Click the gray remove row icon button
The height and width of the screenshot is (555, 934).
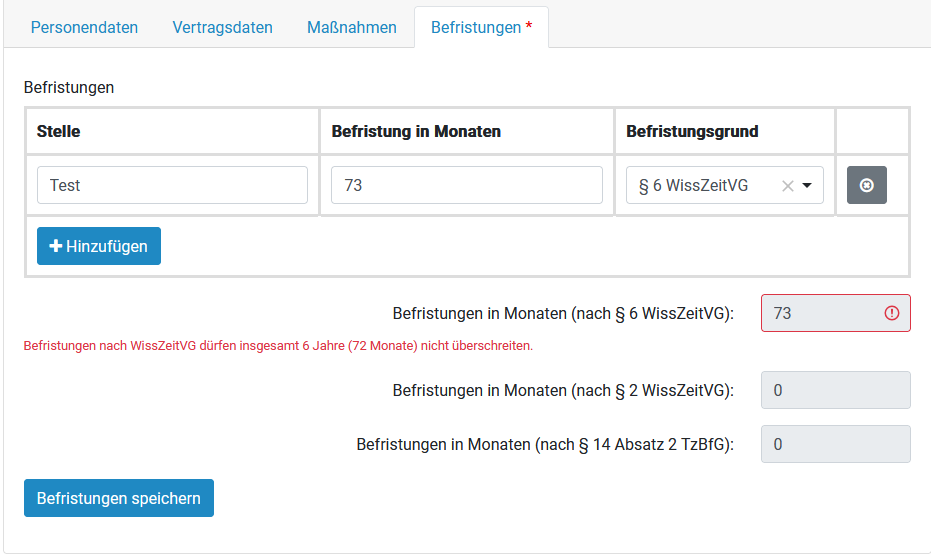coord(866,185)
